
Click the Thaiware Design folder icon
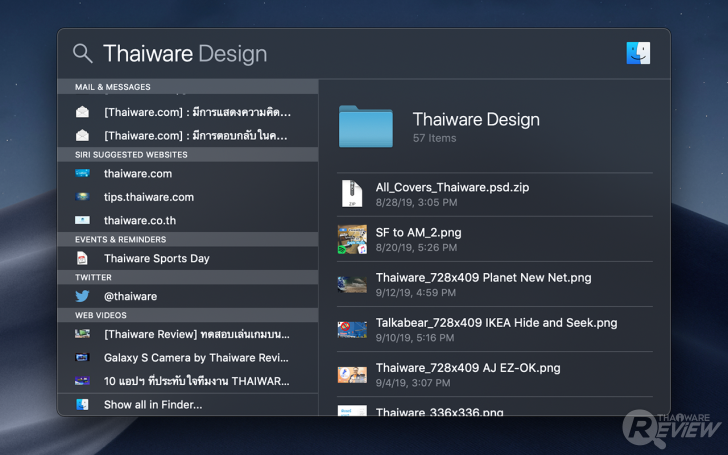point(366,126)
